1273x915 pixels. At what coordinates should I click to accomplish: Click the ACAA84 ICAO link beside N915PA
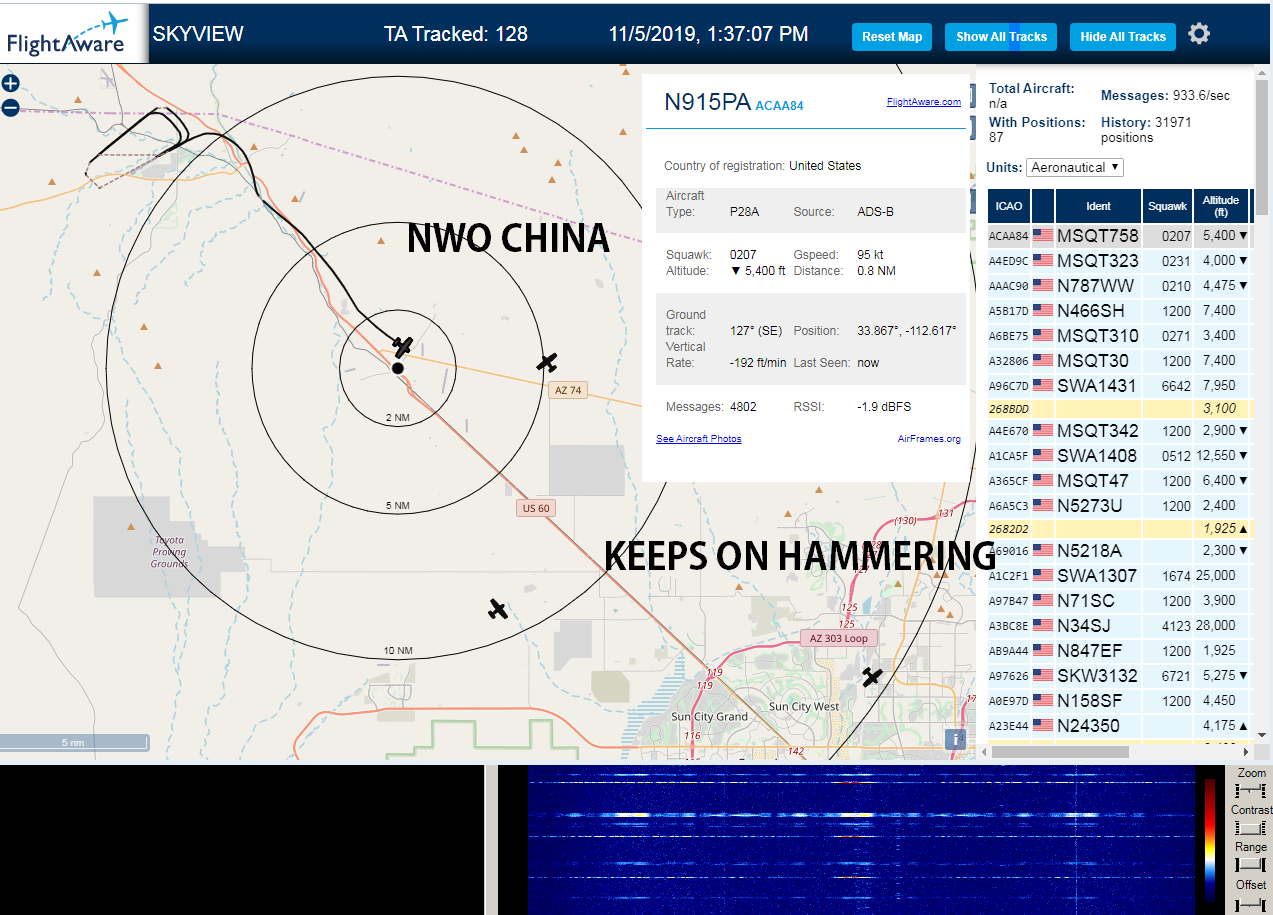[x=779, y=105]
